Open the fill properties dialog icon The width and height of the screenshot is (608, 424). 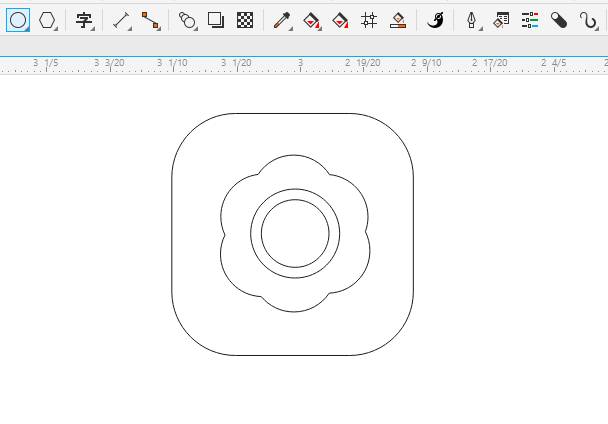tap(501, 20)
